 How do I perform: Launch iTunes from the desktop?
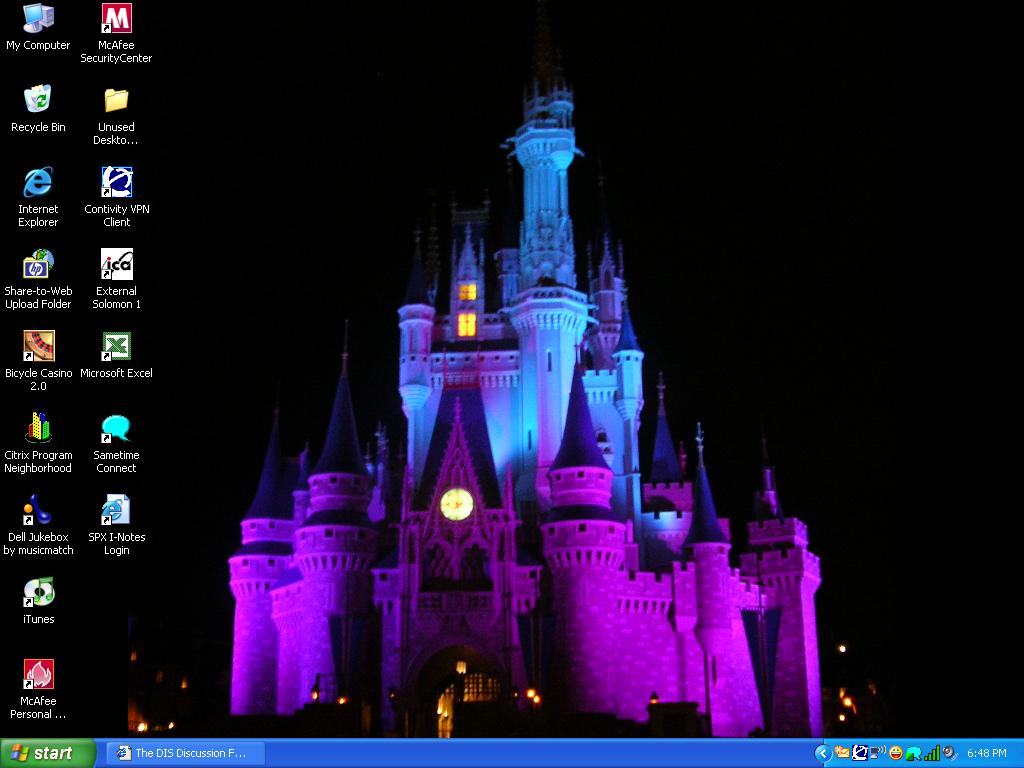point(38,601)
